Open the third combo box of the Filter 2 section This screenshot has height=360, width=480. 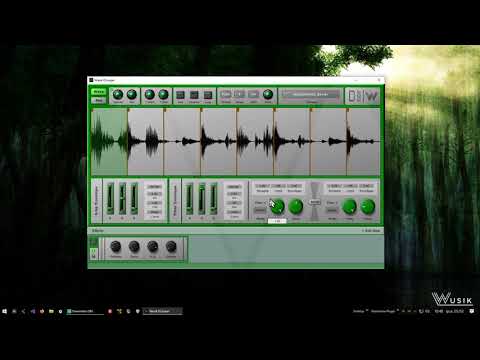[x=366, y=186]
